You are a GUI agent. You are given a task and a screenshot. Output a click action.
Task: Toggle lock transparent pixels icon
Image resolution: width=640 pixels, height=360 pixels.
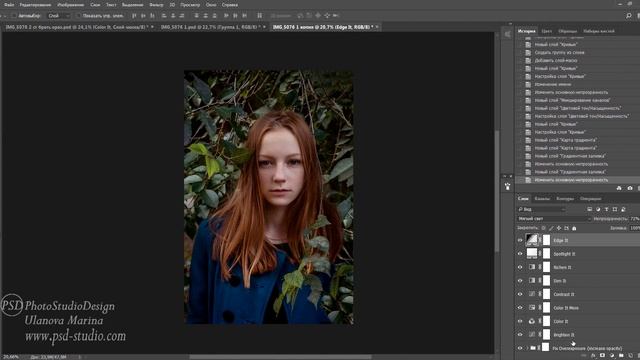543,228
